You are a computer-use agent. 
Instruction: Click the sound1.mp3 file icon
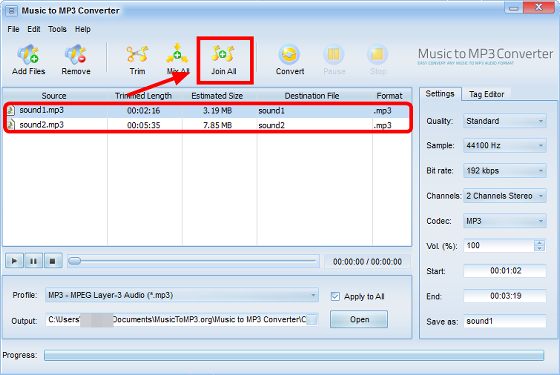(x=11, y=110)
